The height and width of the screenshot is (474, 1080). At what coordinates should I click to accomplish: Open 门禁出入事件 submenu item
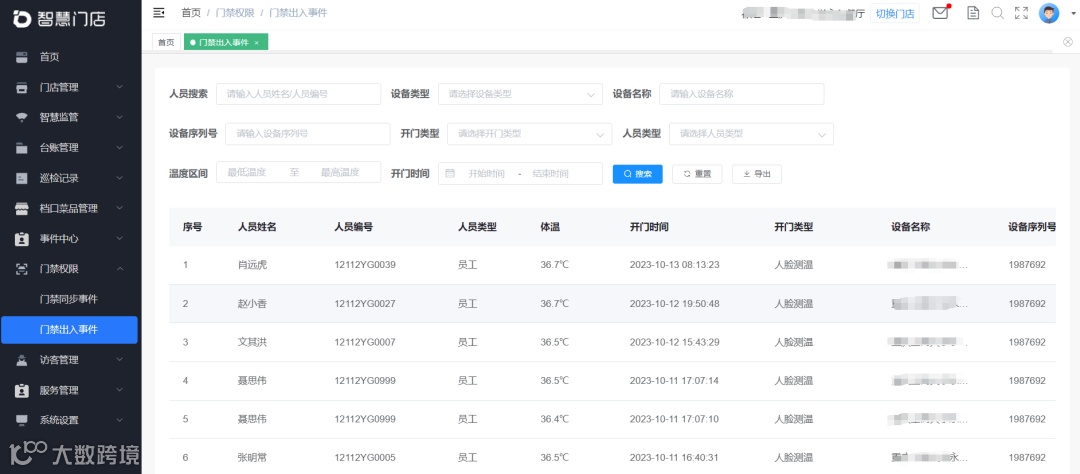[69, 330]
